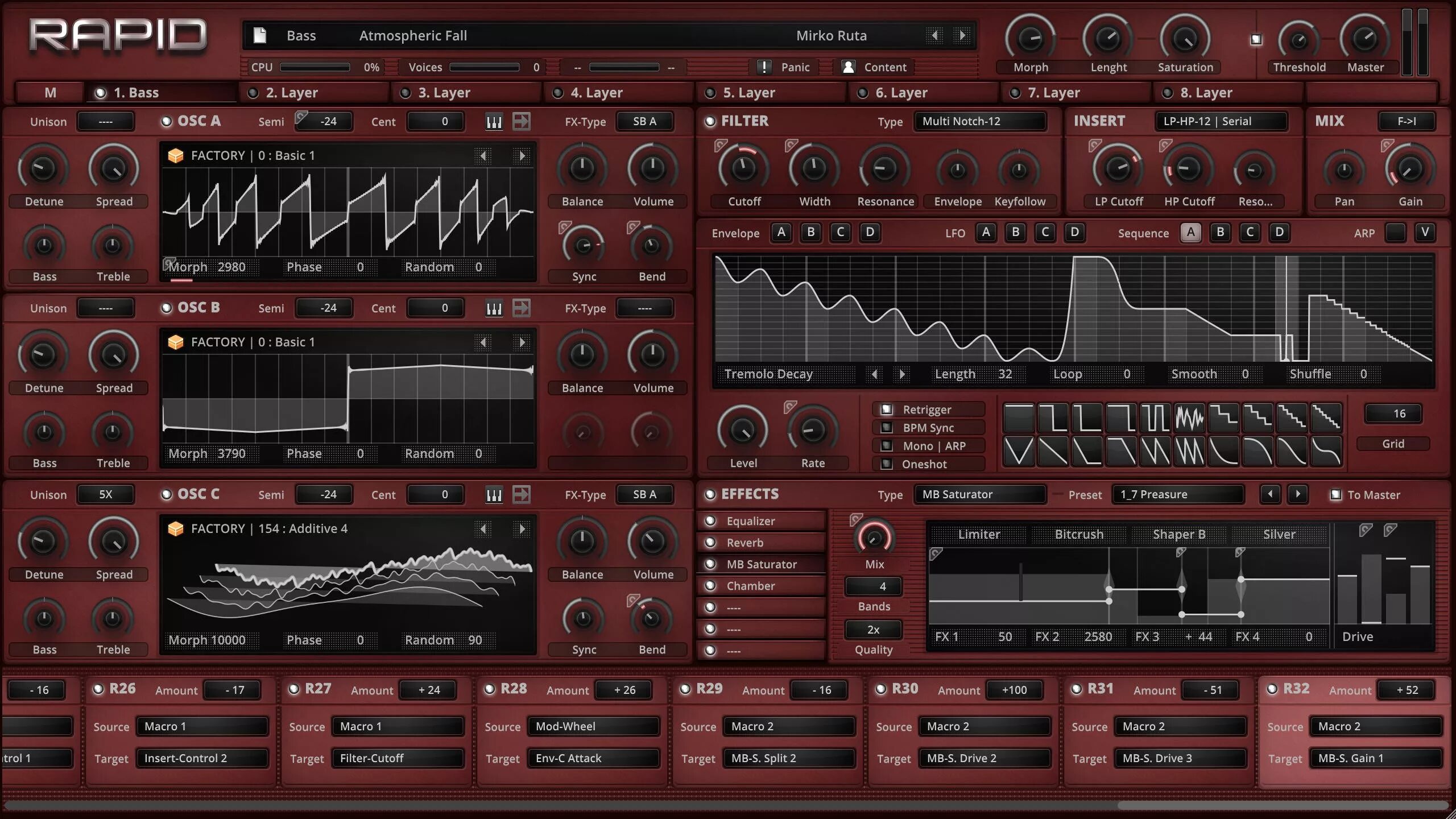Enable Oneshot checkbox
This screenshot has width=1456, height=819.
[x=886, y=464]
